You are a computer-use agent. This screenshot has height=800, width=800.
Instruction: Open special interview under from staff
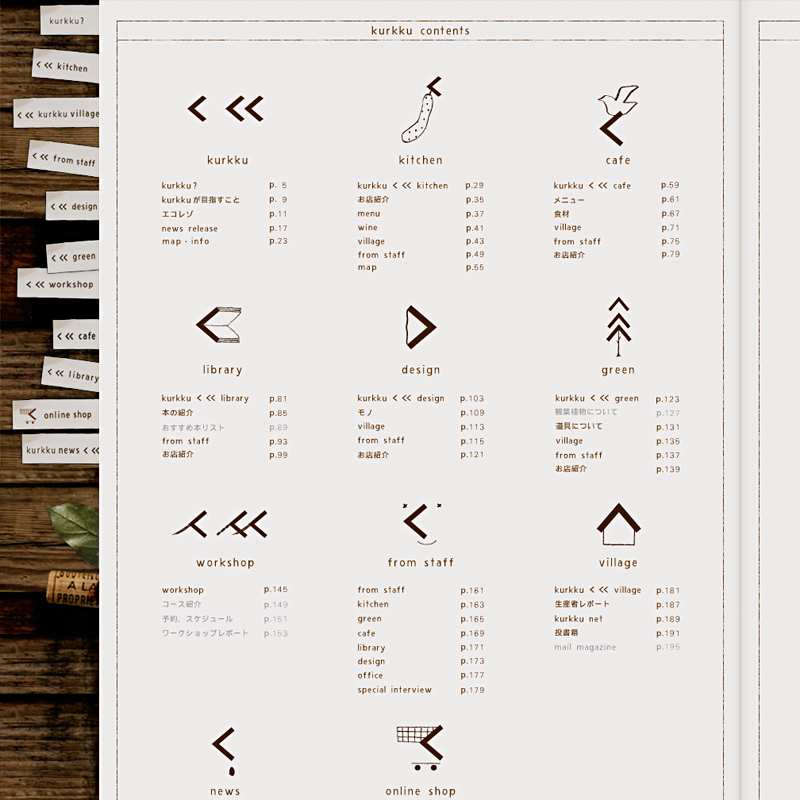(395, 690)
